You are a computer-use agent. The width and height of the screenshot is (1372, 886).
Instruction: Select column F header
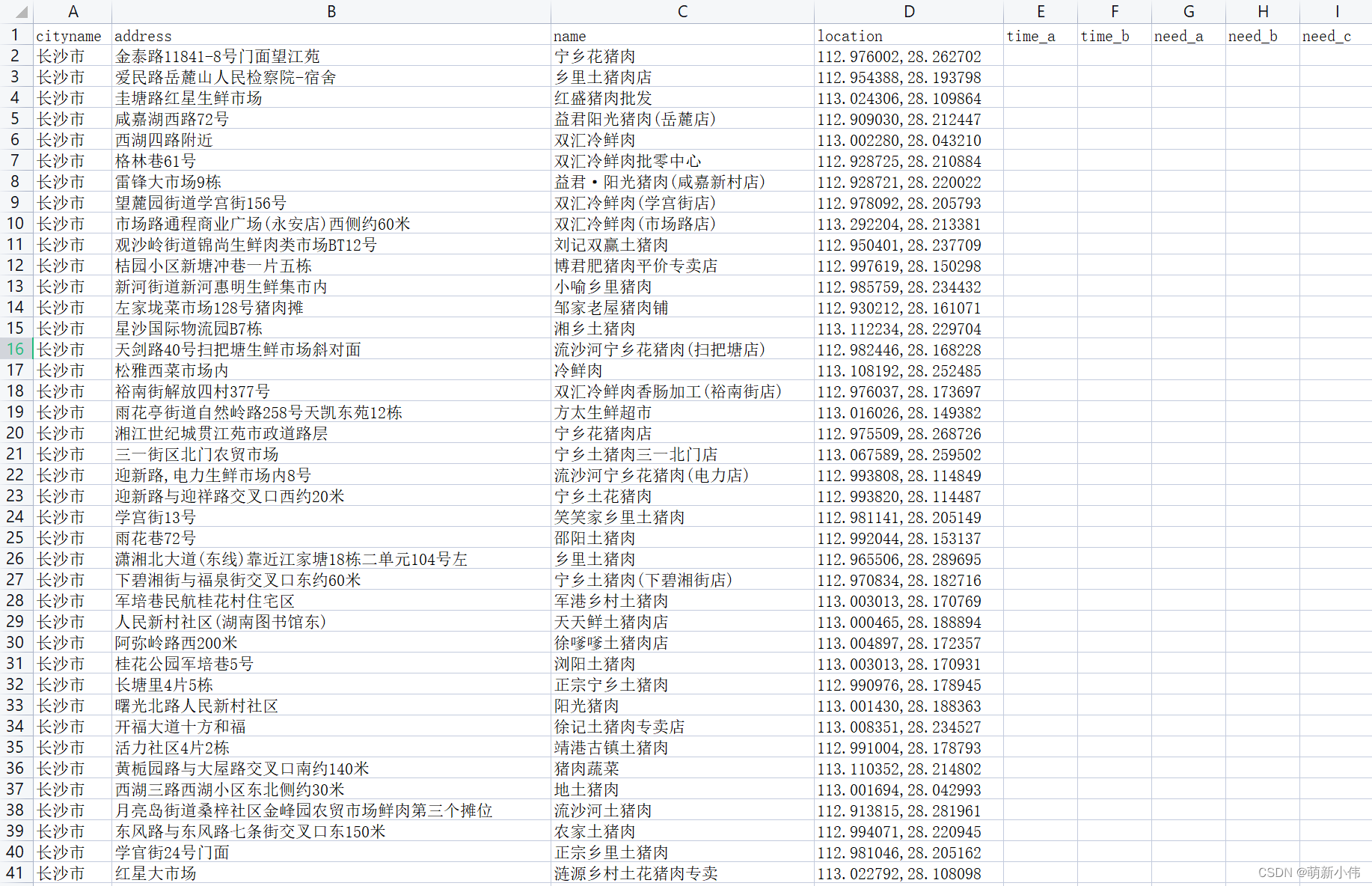pos(1115,11)
